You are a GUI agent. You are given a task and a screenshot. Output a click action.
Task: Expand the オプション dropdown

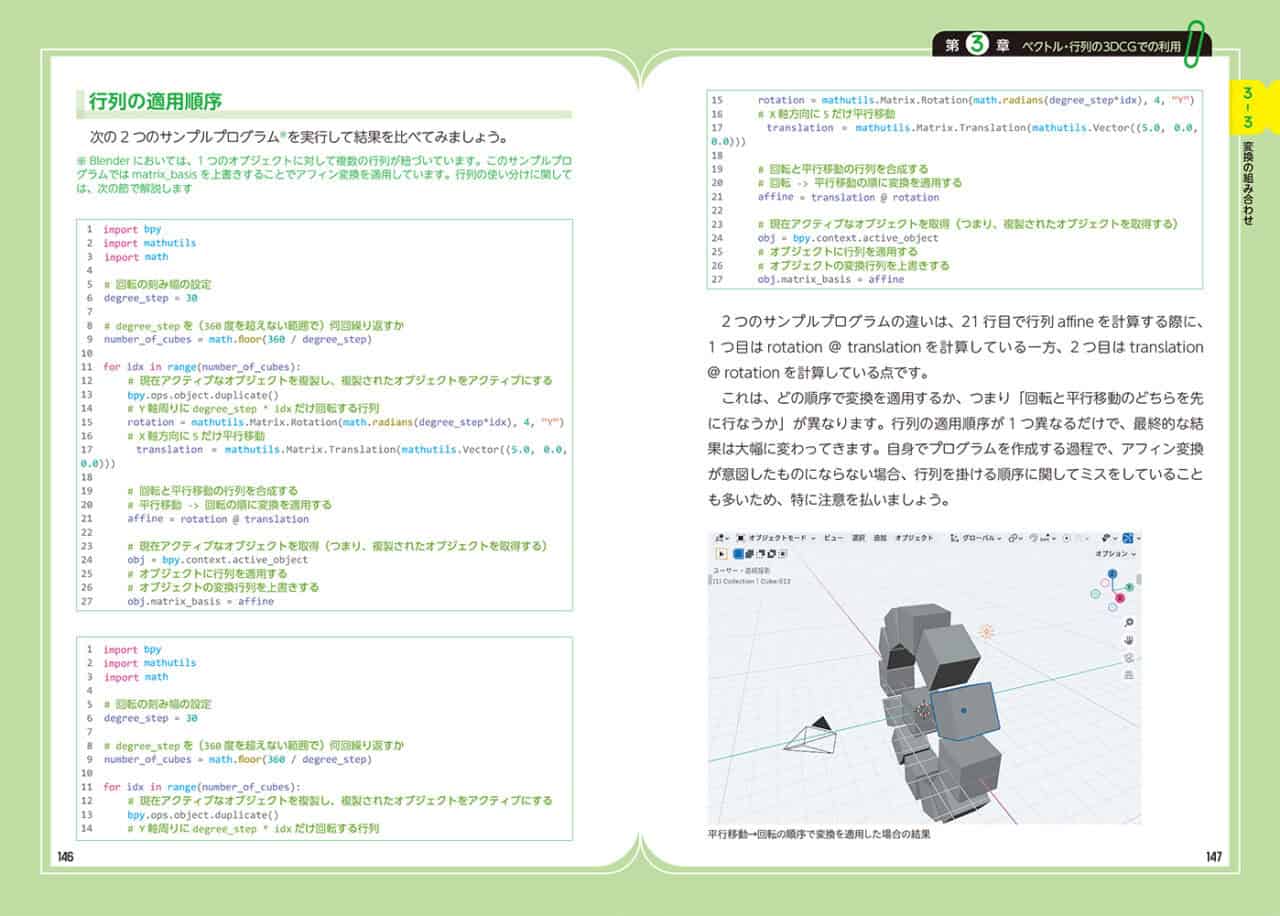[1115, 553]
